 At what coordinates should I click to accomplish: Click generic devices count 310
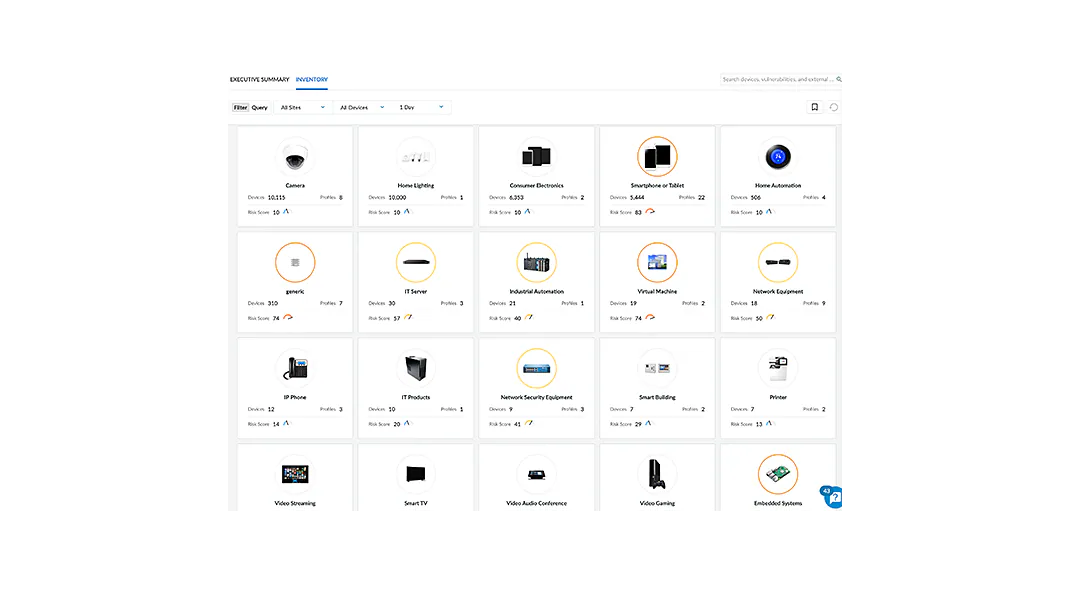click(273, 303)
